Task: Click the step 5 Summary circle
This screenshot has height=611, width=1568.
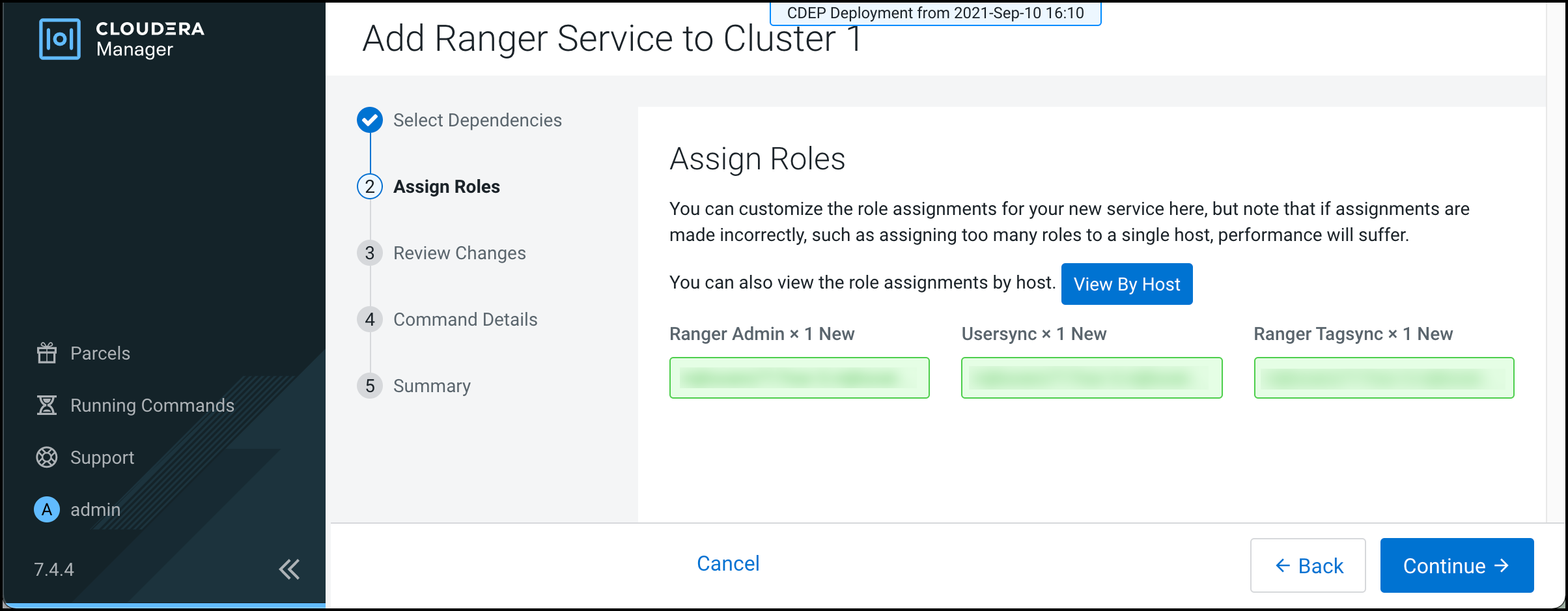Action: coord(370,386)
